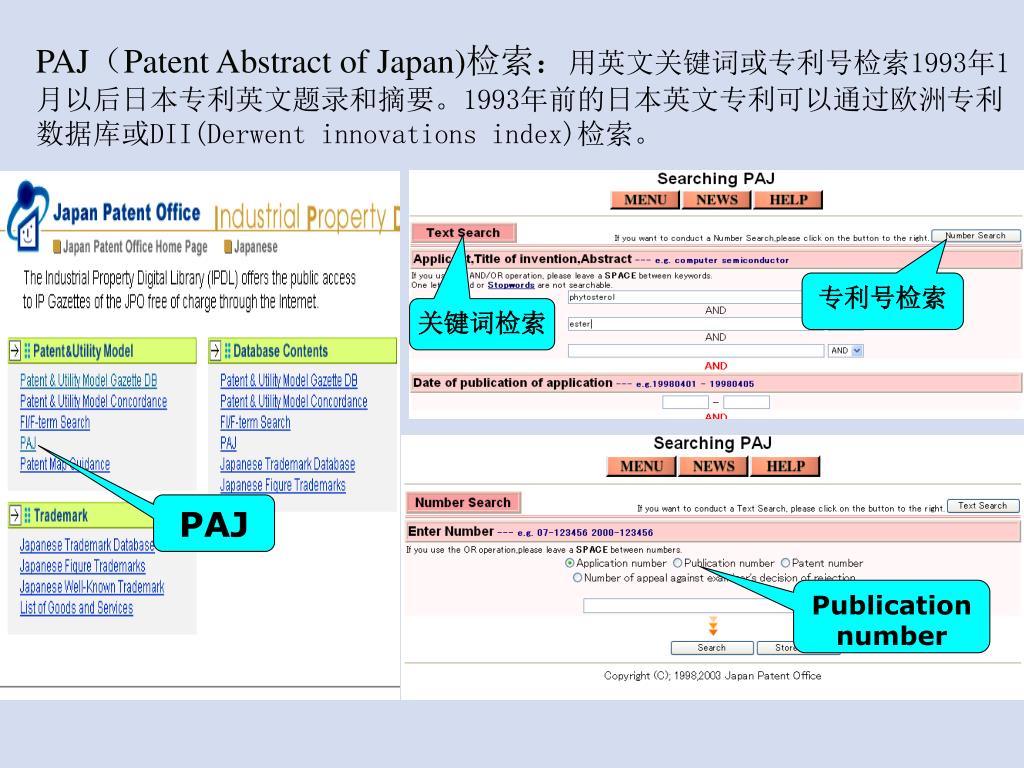Open Japanese Well-Known Trademark link

92,586
